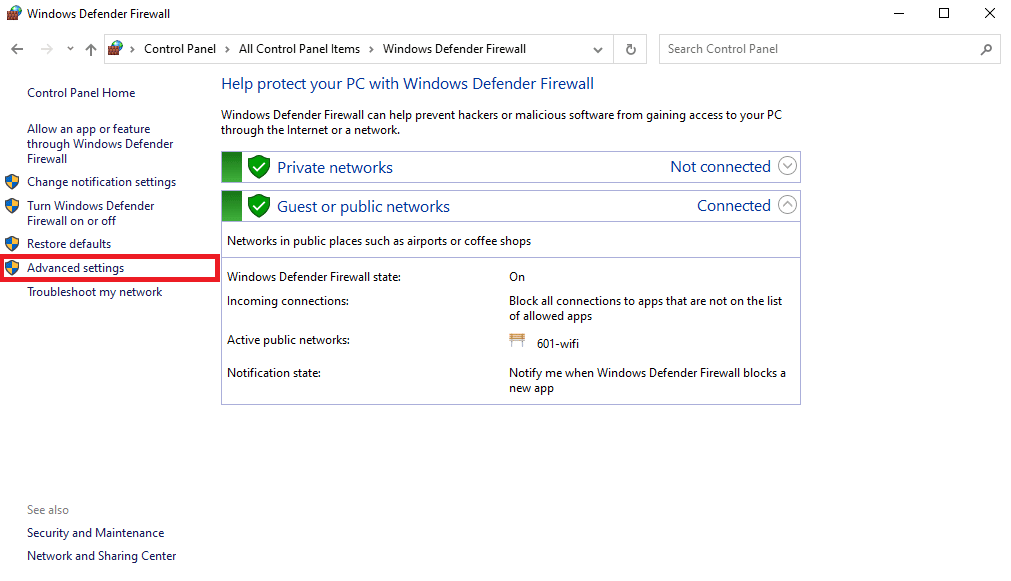Open Network and Sharing Center link
This screenshot has height=581, width=1011.
coord(101,556)
